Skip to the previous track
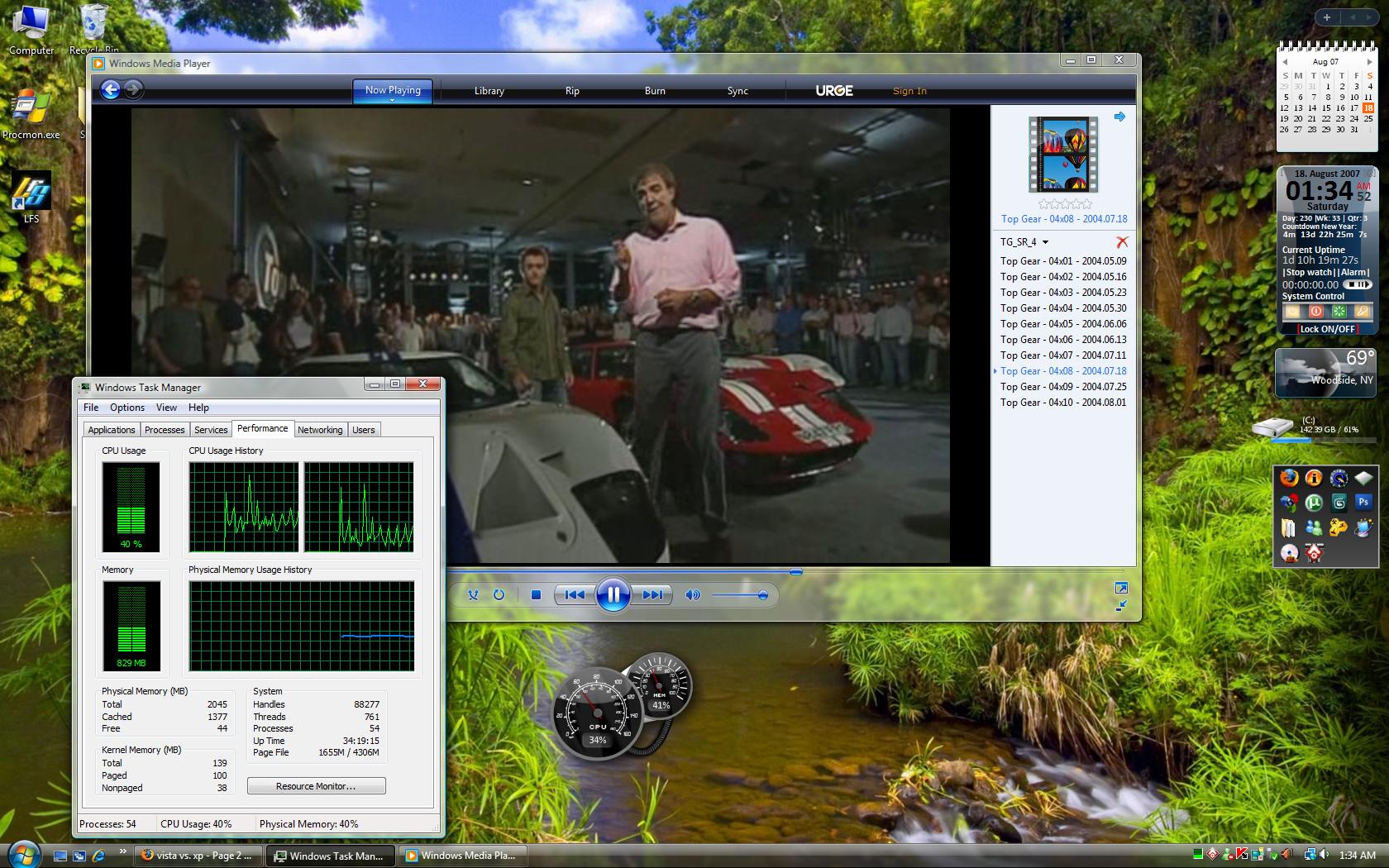The image size is (1389, 868). click(575, 594)
